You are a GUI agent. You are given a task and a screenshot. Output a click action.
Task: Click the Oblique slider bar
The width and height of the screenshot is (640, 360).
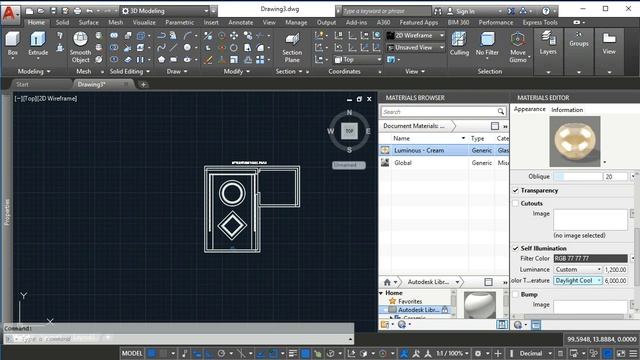pos(578,177)
